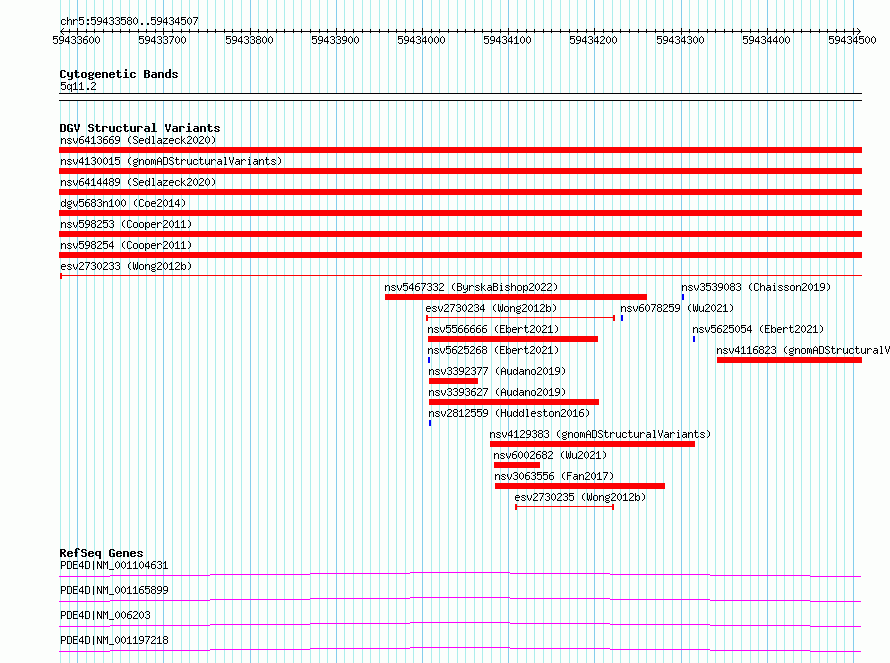Click blue marker under nsv6078259
This screenshot has width=890, height=663.
(622, 318)
